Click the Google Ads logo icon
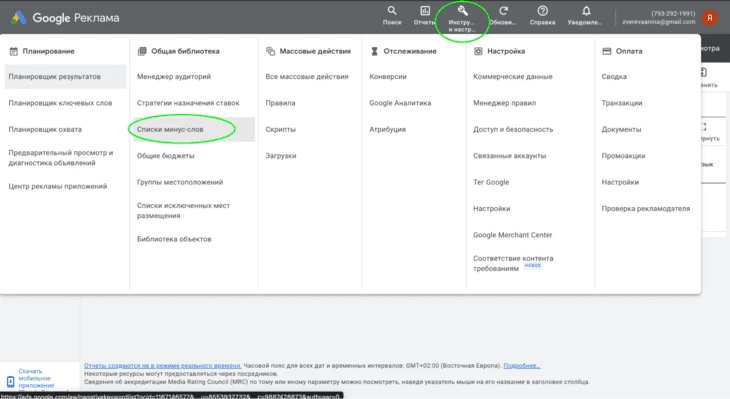The height and width of the screenshot is (399, 730). coord(19,18)
